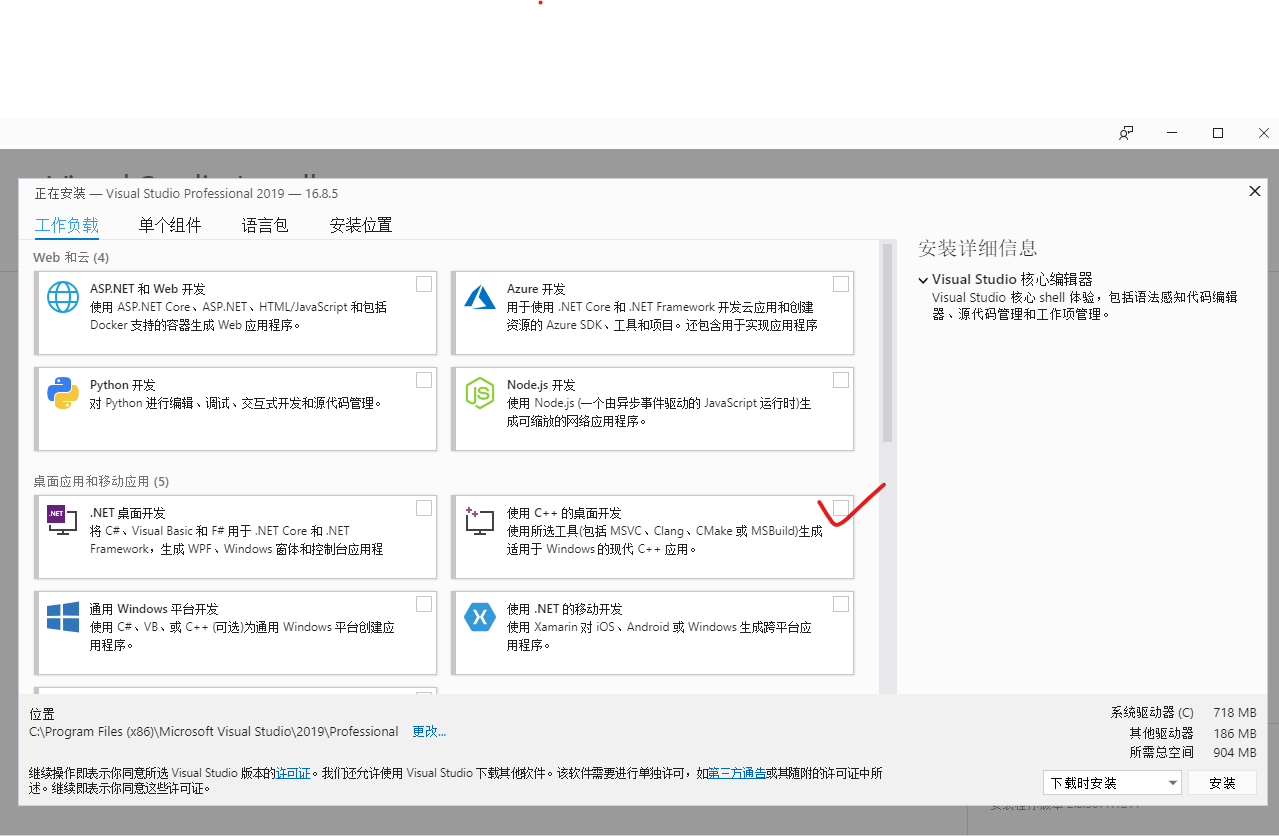Enable the 使用 C++ 的桌面开发 checkbox
The image size is (1279, 836).
(x=840, y=507)
